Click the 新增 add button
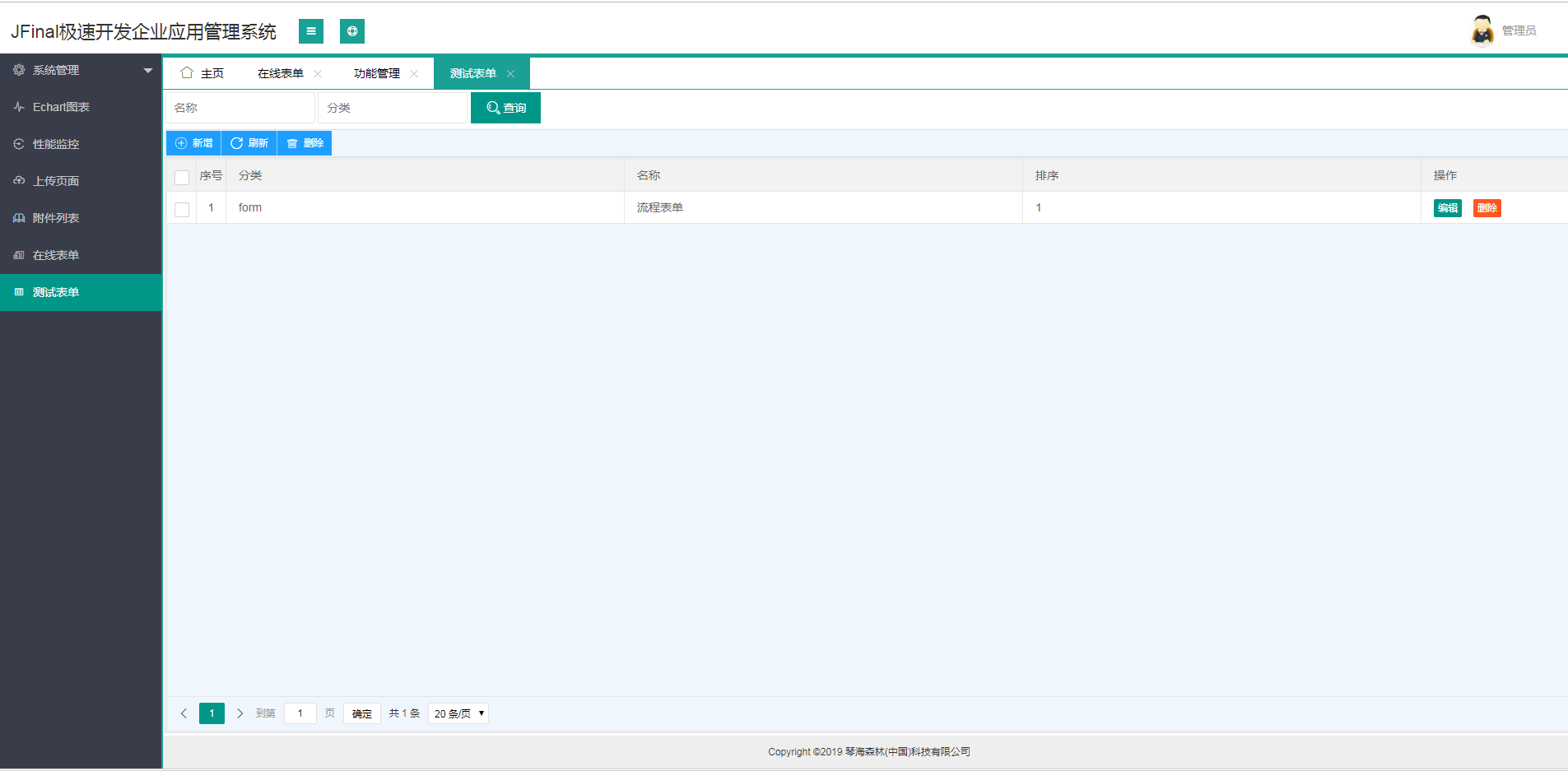Screen dimensions: 1568x771 [x=193, y=143]
